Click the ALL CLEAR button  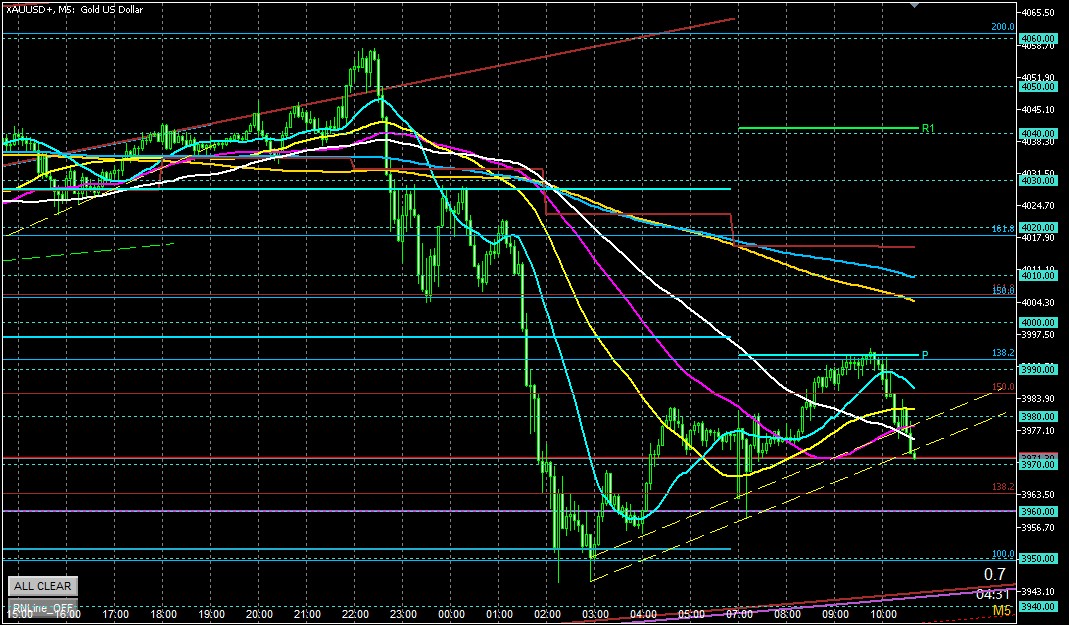click(42, 586)
